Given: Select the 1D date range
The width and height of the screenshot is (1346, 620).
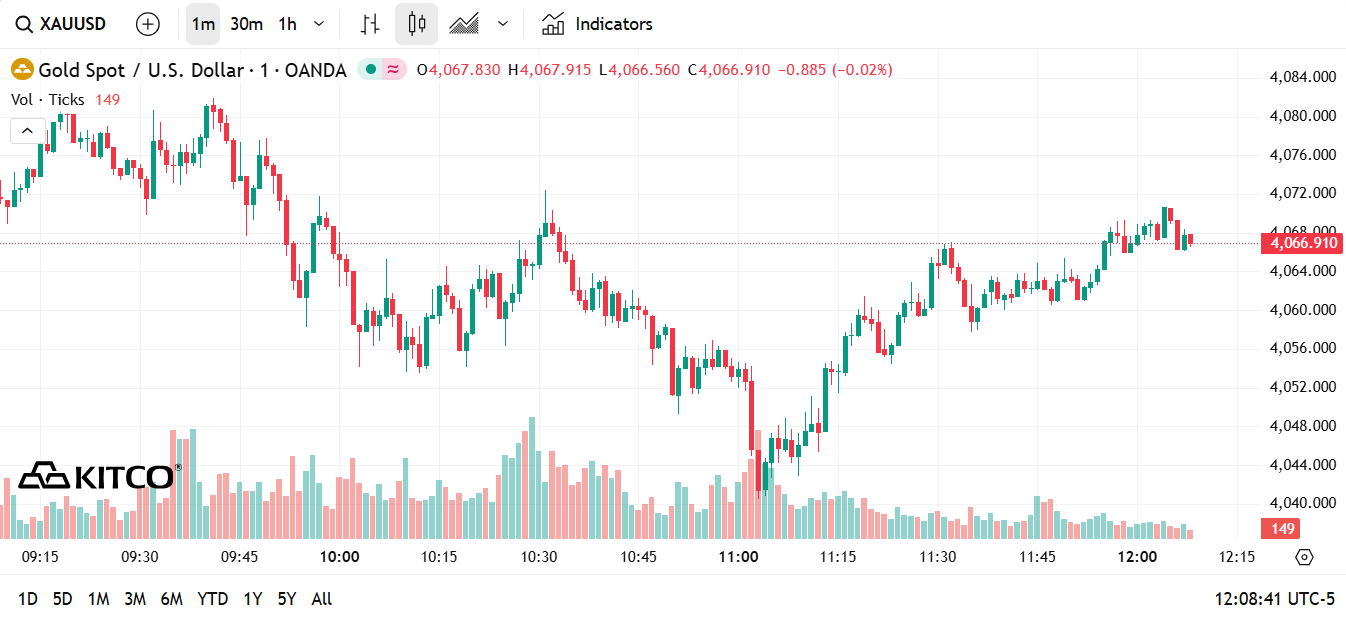Looking at the screenshot, I should point(28,599).
